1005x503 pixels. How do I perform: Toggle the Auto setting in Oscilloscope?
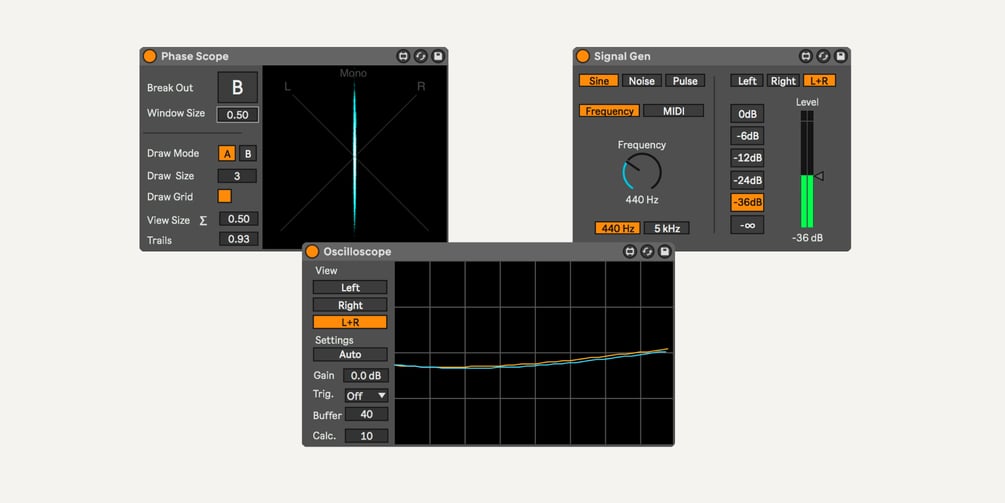(x=350, y=354)
